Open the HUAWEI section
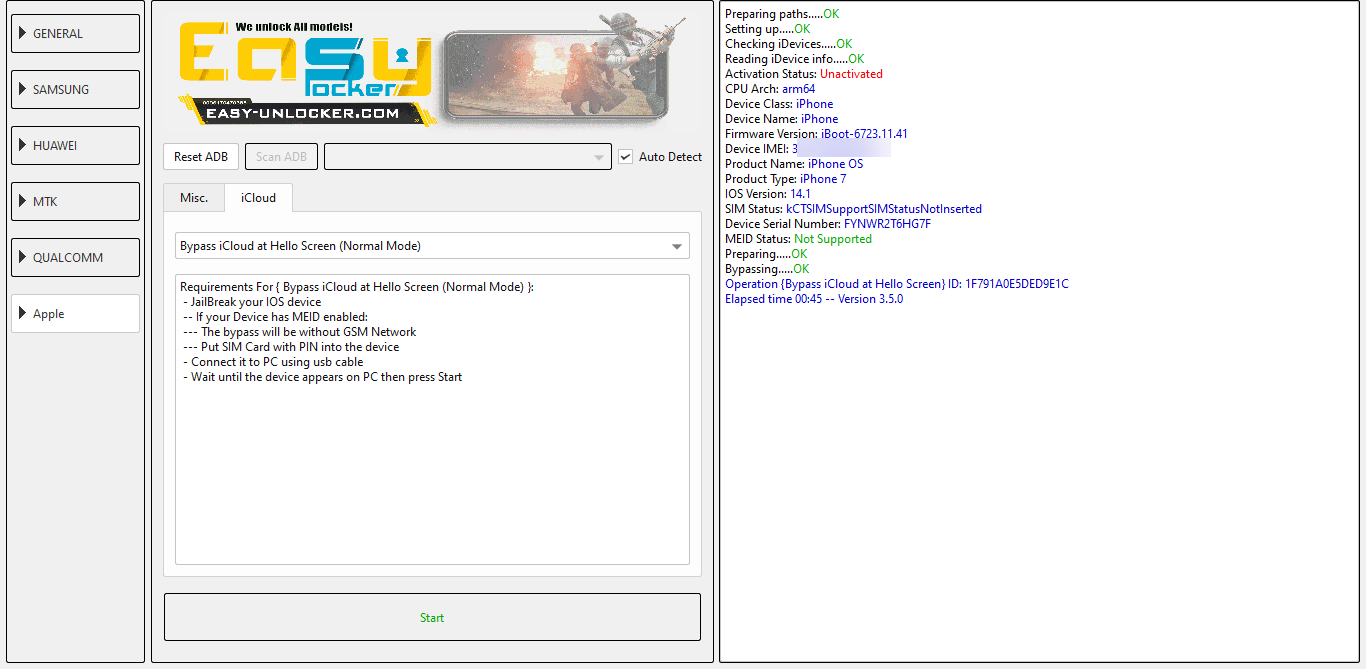The width and height of the screenshot is (1366, 669). tap(75, 145)
